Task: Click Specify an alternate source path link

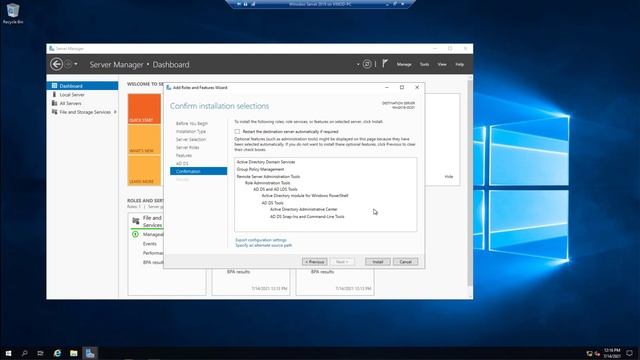Action: tap(264, 245)
